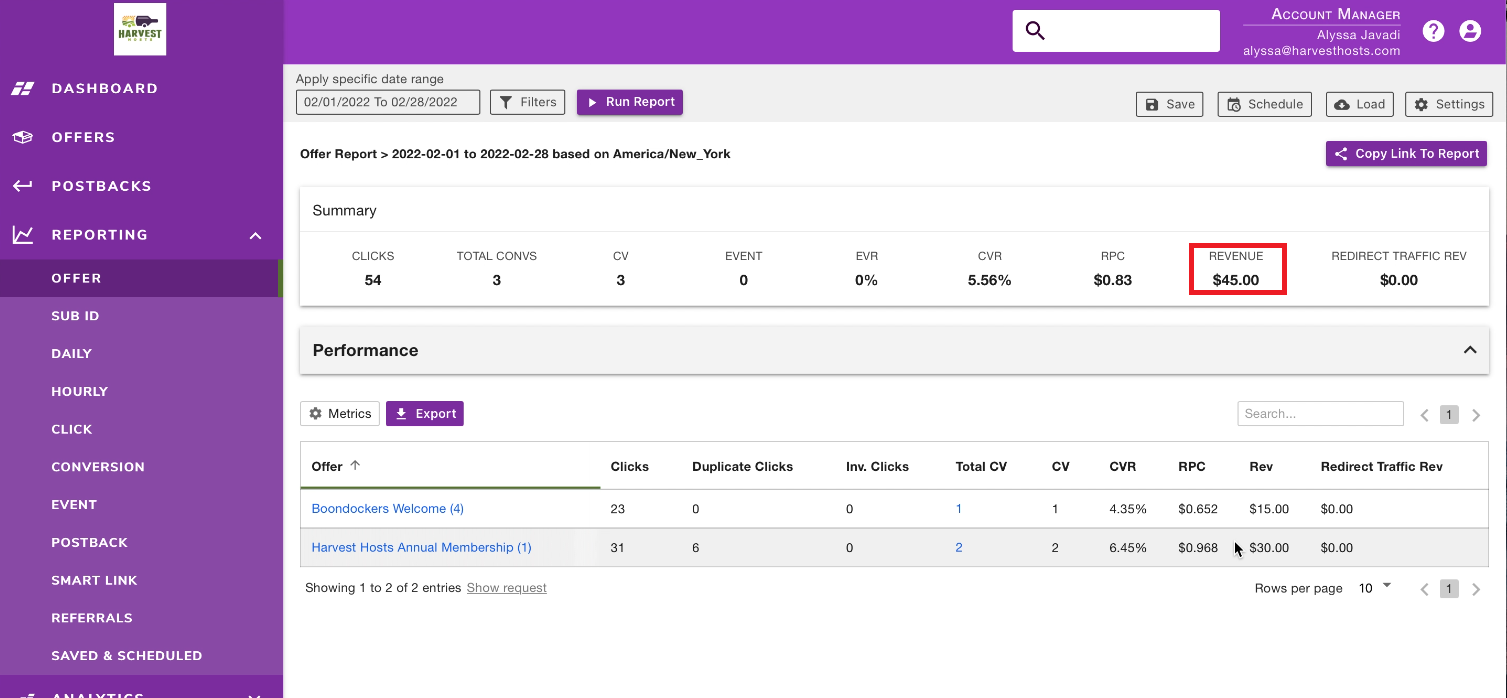This screenshot has width=1507, height=698.
Task: Click the Schedule button
Action: [x=1265, y=104]
